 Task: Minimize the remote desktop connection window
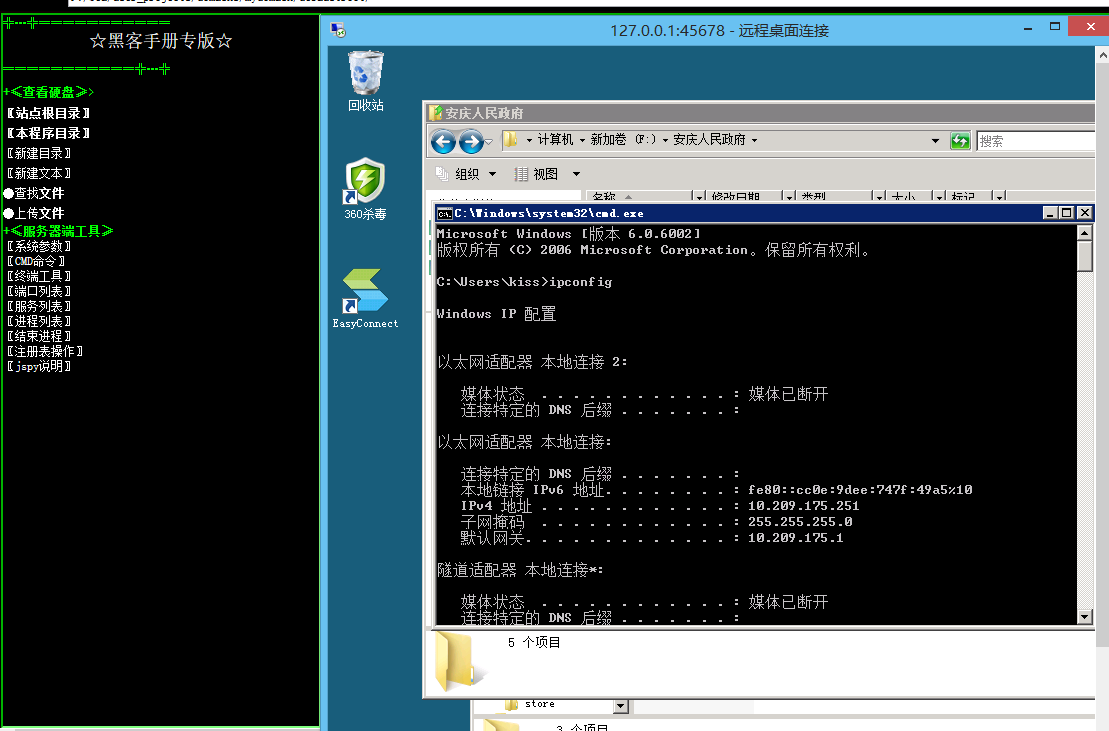(1027, 28)
